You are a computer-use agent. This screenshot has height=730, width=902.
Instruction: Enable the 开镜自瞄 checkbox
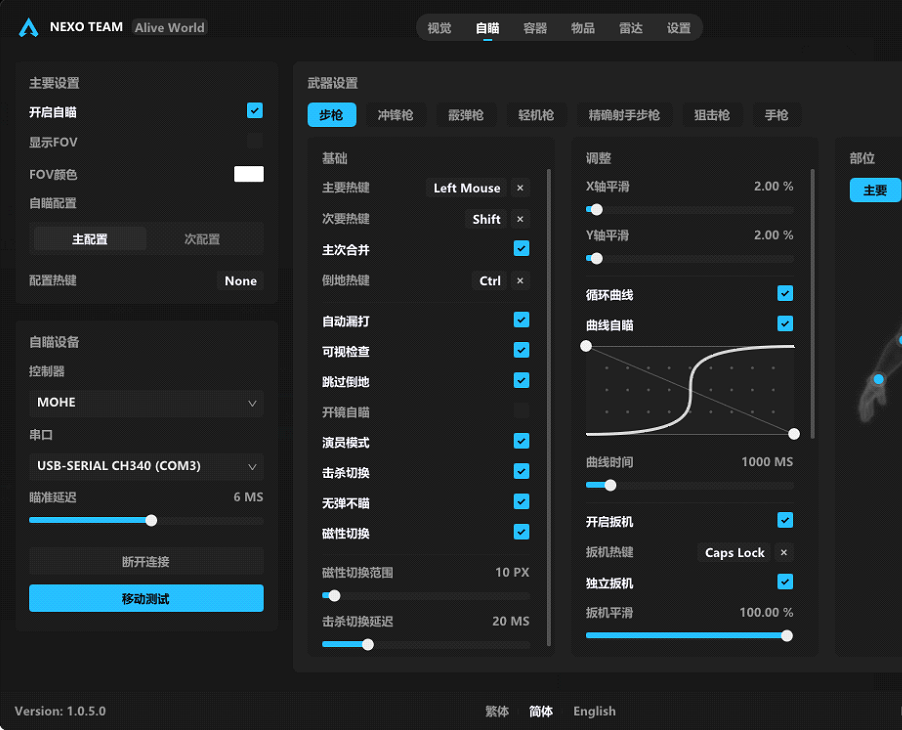pos(521,411)
